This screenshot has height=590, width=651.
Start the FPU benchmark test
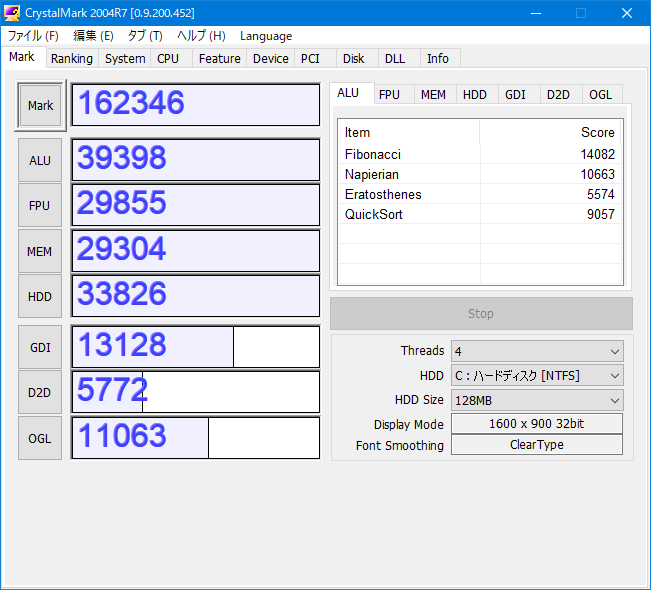(40, 205)
